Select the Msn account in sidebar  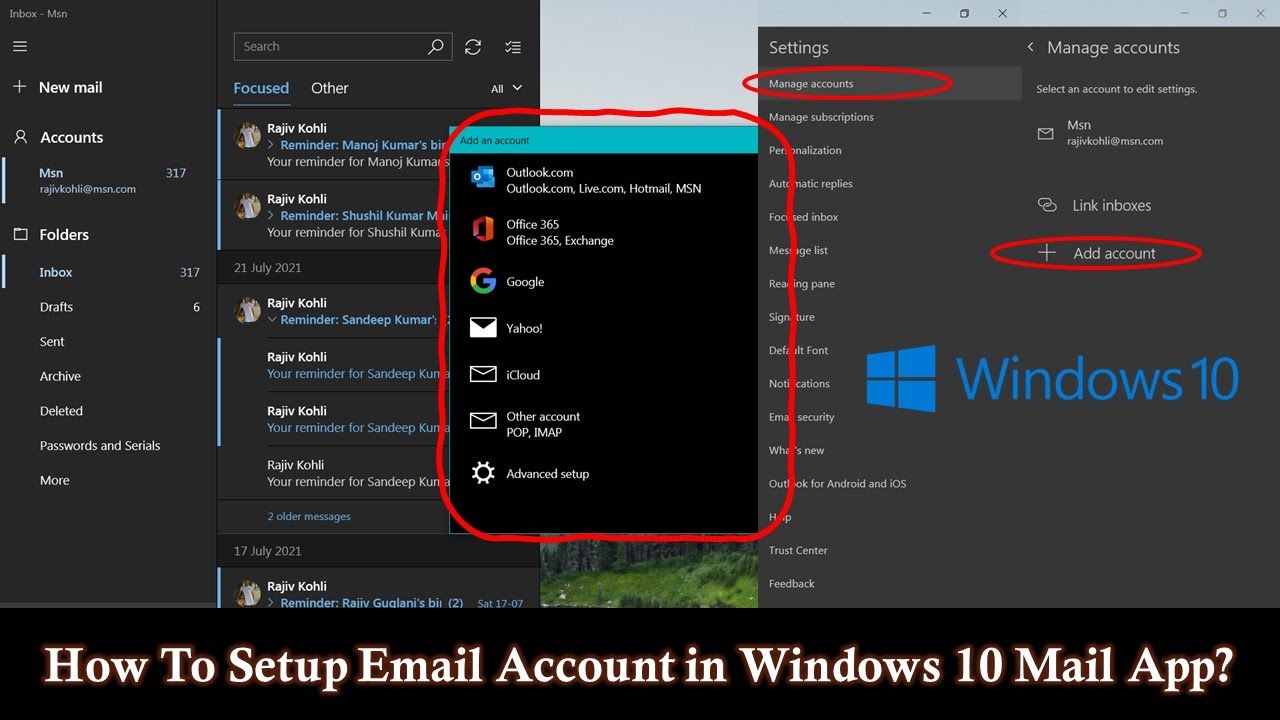pyautogui.click(x=108, y=180)
